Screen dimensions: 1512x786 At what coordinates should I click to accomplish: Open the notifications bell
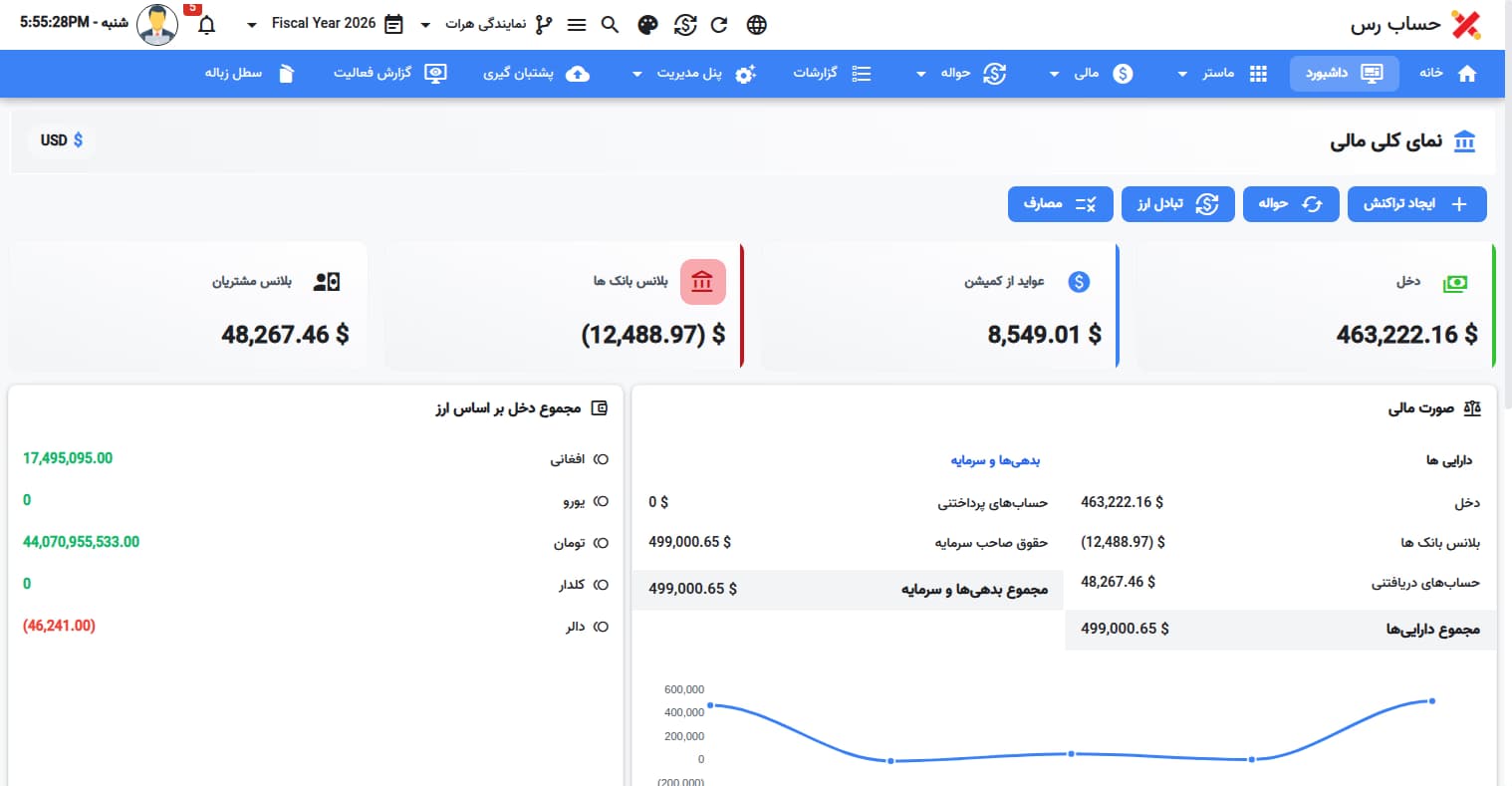coord(207,25)
